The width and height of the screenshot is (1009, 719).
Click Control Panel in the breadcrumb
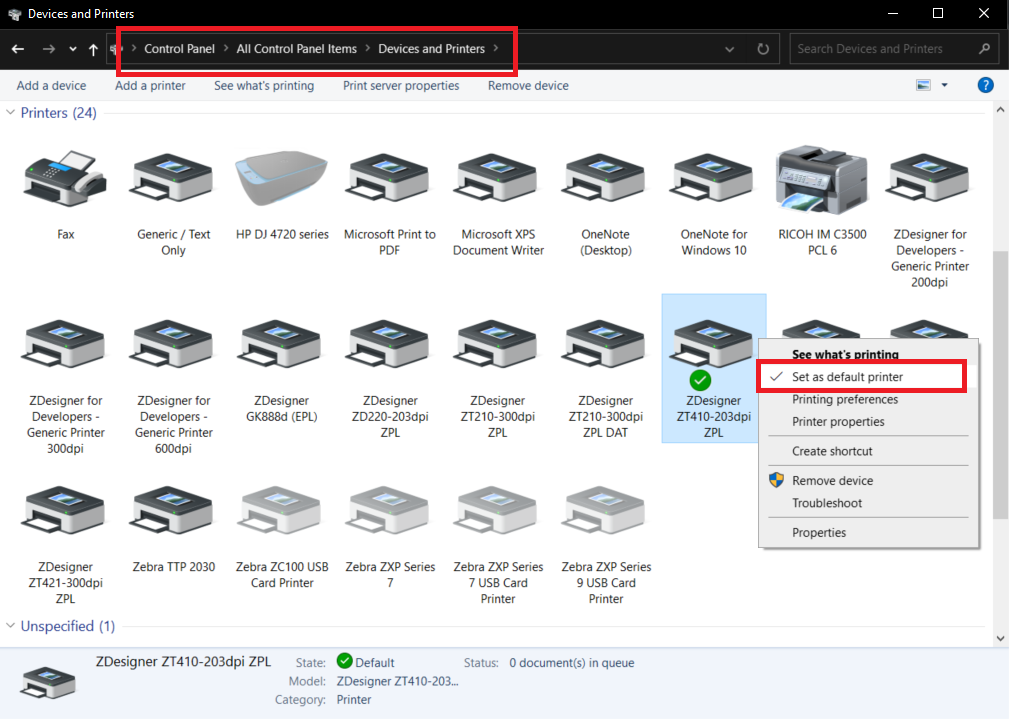180,49
